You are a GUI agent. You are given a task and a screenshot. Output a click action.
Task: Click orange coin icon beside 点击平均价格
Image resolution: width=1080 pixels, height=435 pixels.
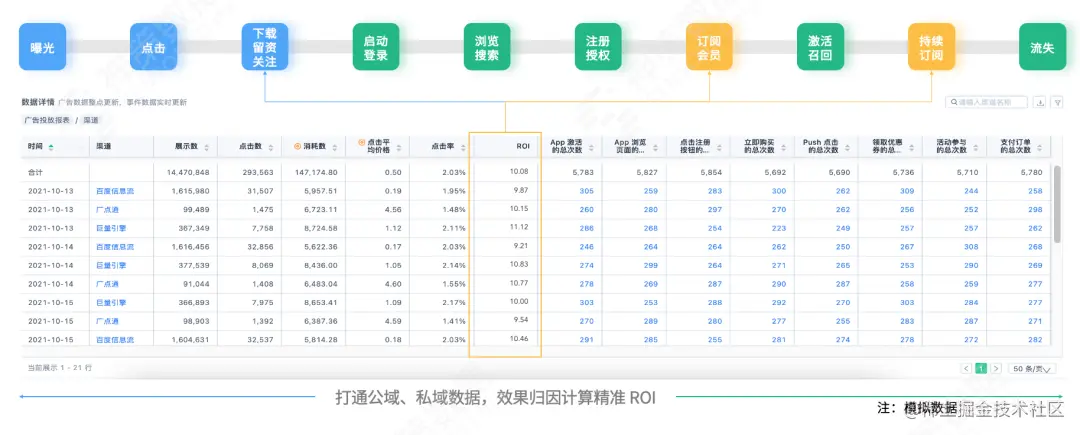click(362, 142)
